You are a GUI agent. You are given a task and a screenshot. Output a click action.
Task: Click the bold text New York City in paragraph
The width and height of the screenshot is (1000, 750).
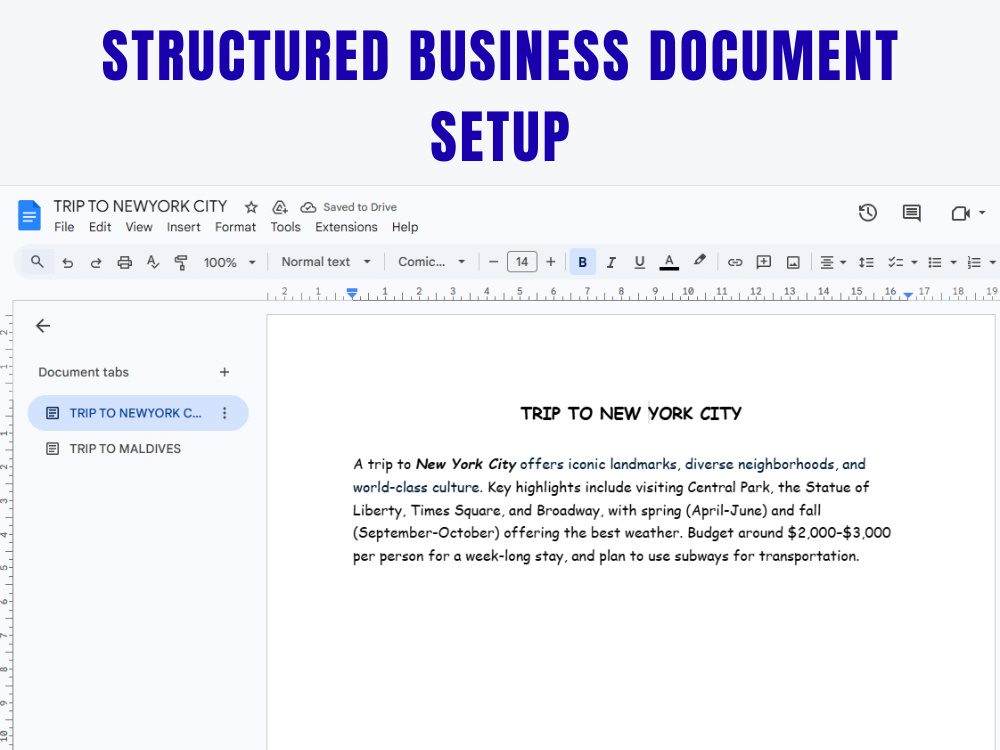(x=466, y=464)
